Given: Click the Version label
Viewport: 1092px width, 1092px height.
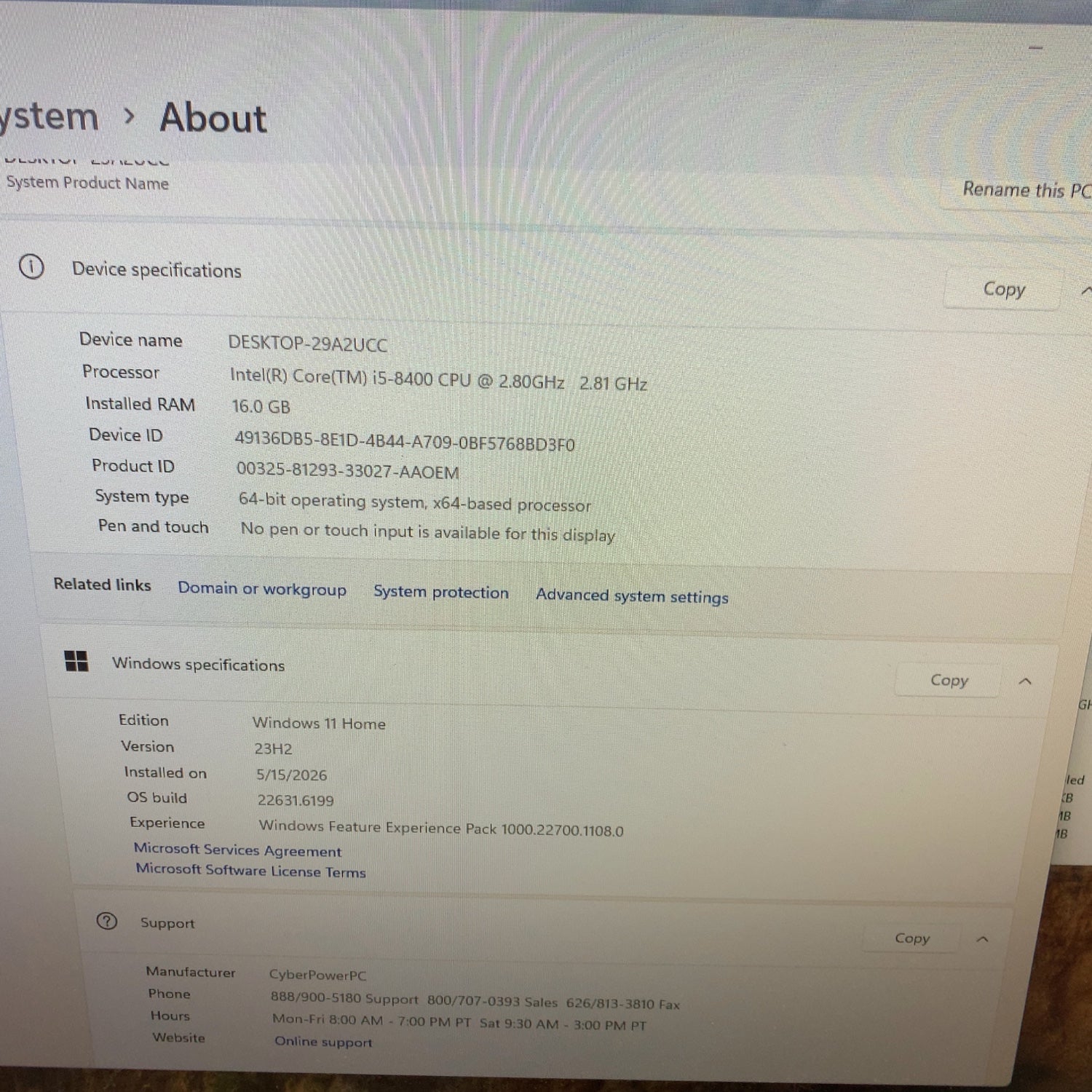Looking at the screenshot, I should [148, 746].
